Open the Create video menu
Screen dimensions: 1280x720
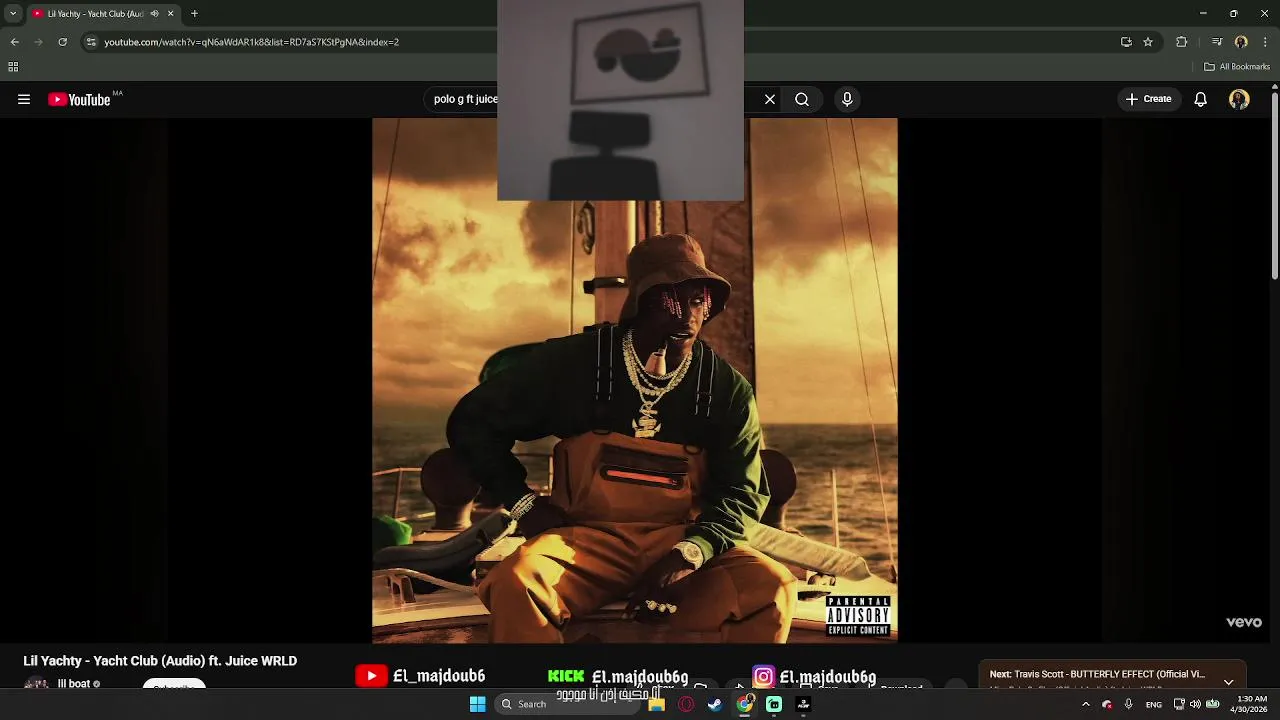[1148, 99]
